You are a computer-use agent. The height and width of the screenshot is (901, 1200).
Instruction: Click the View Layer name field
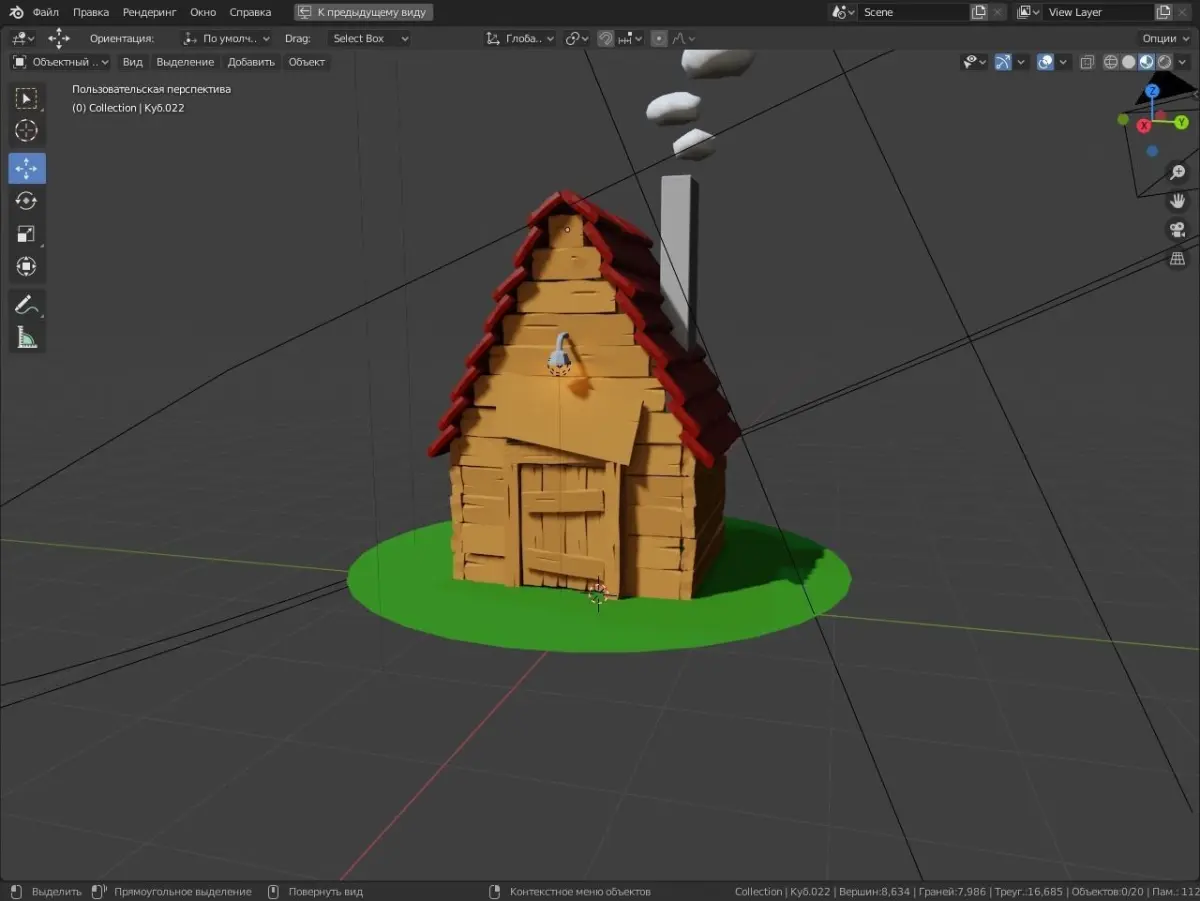point(1098,12)
